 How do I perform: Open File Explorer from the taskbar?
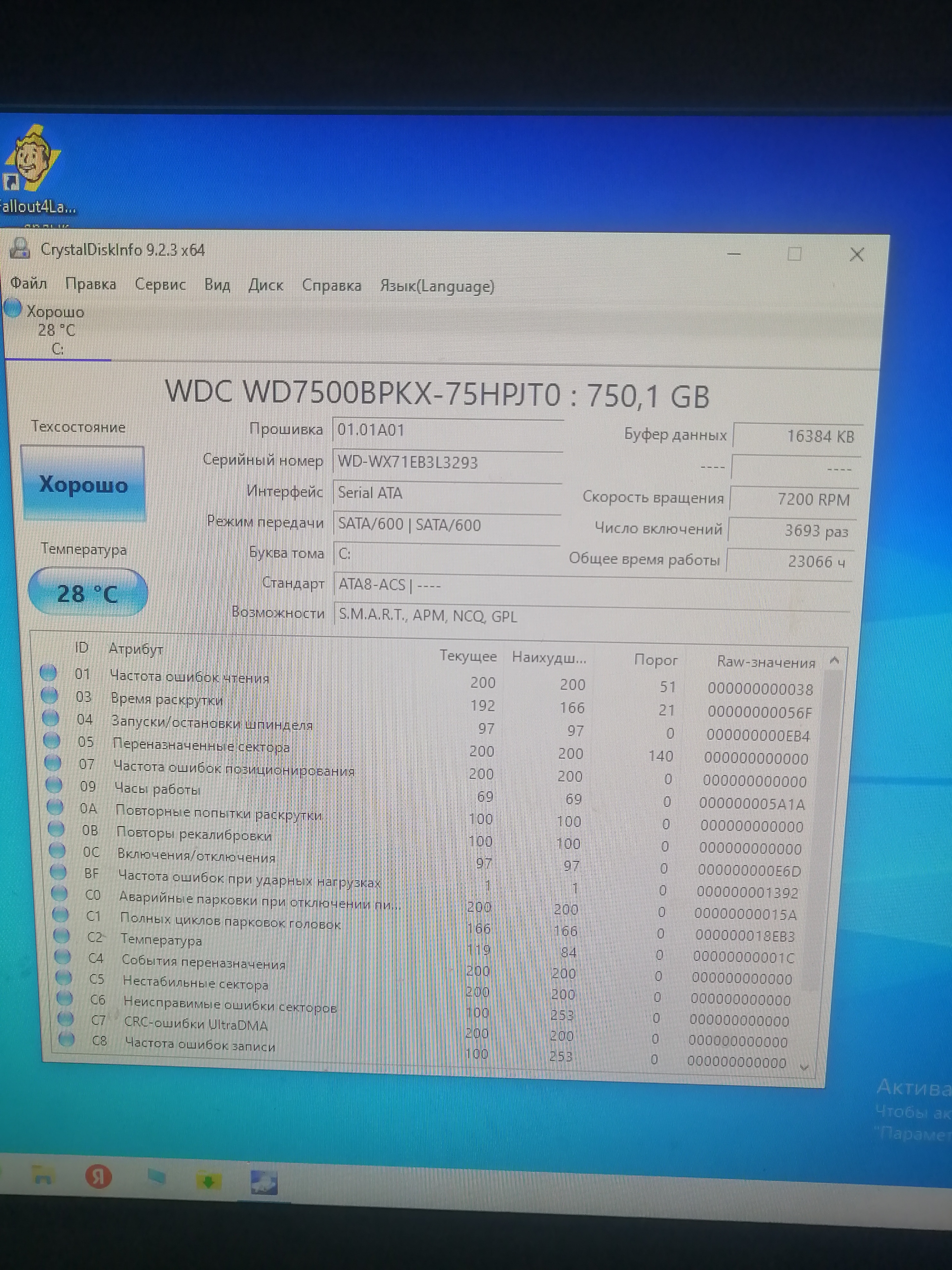(x=44, y=1174)
